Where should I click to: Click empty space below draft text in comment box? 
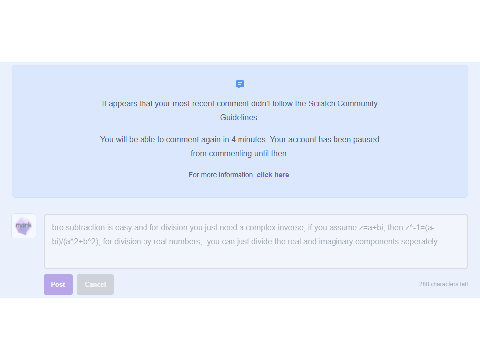pos(256,257)
